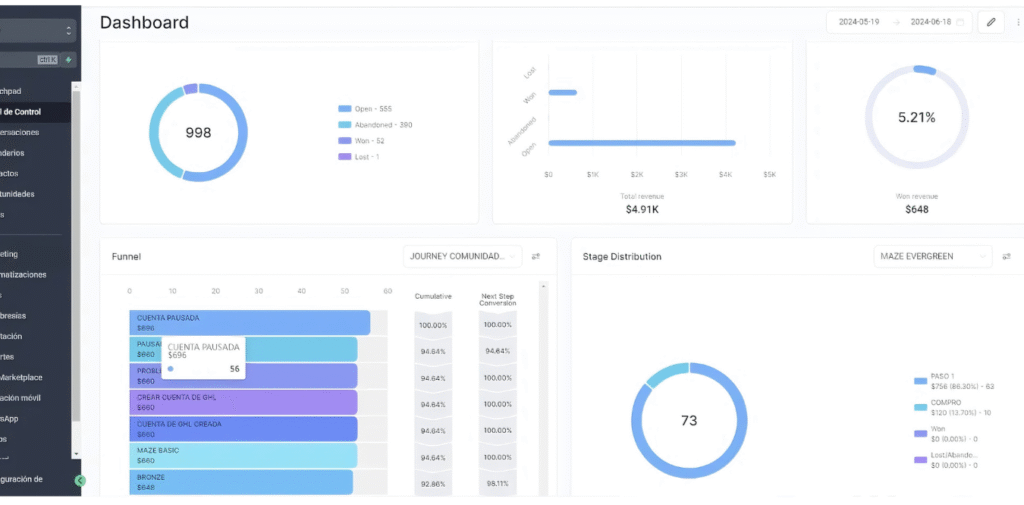Click the calendar icon in date range
Screen dimensions: 1024x505
960,22
